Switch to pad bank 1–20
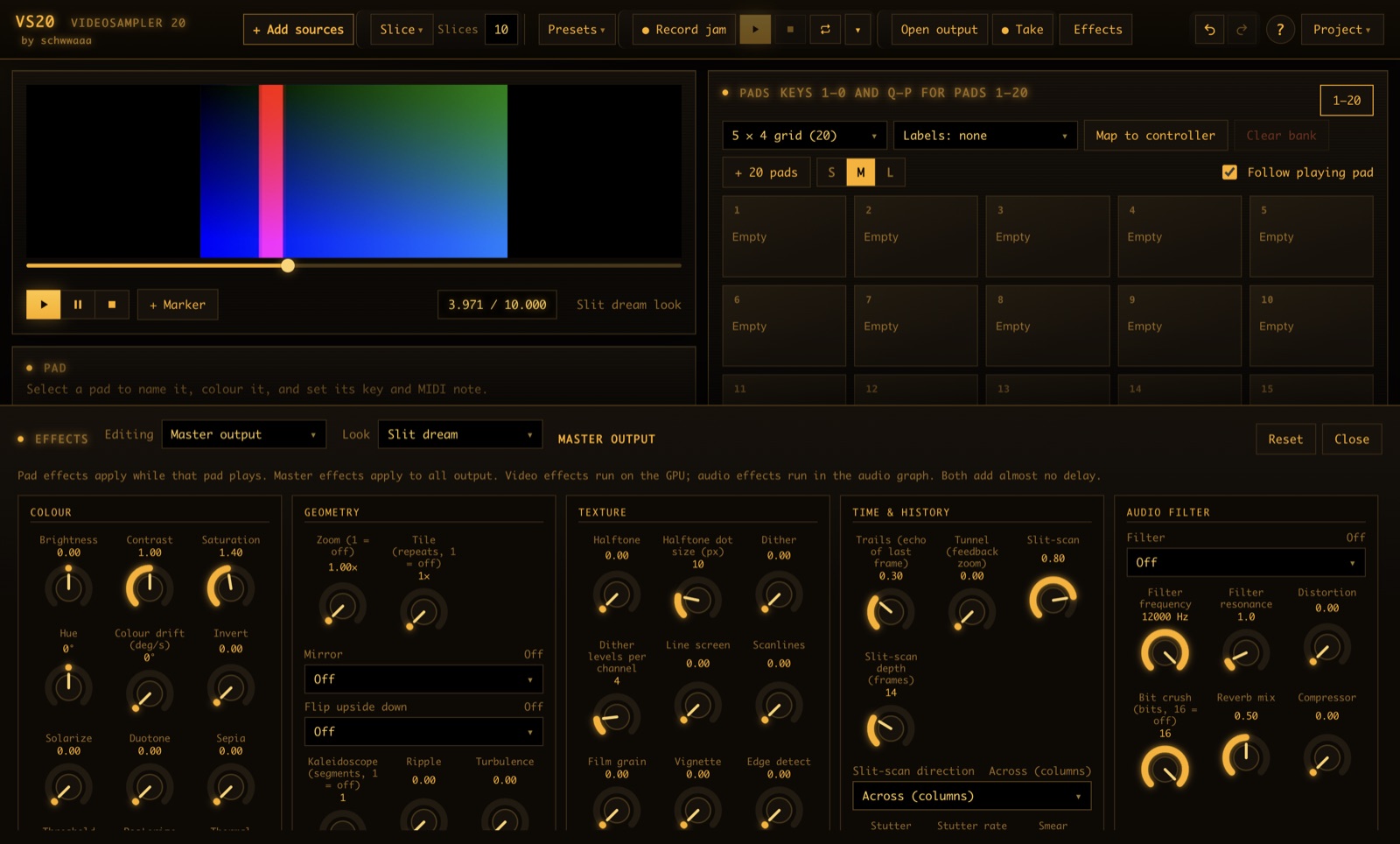The height and width of the screenshot is (844, 1400). [x=1347, y=101]
